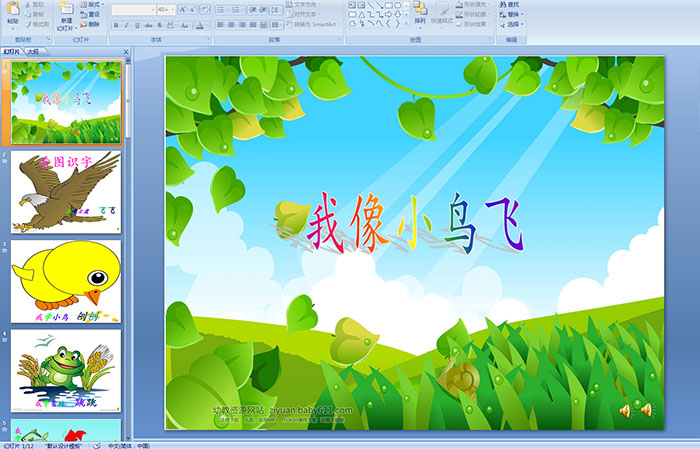Select the Text Box shape in gallery
The image size is (700, 449).
(x=352, y=5)
